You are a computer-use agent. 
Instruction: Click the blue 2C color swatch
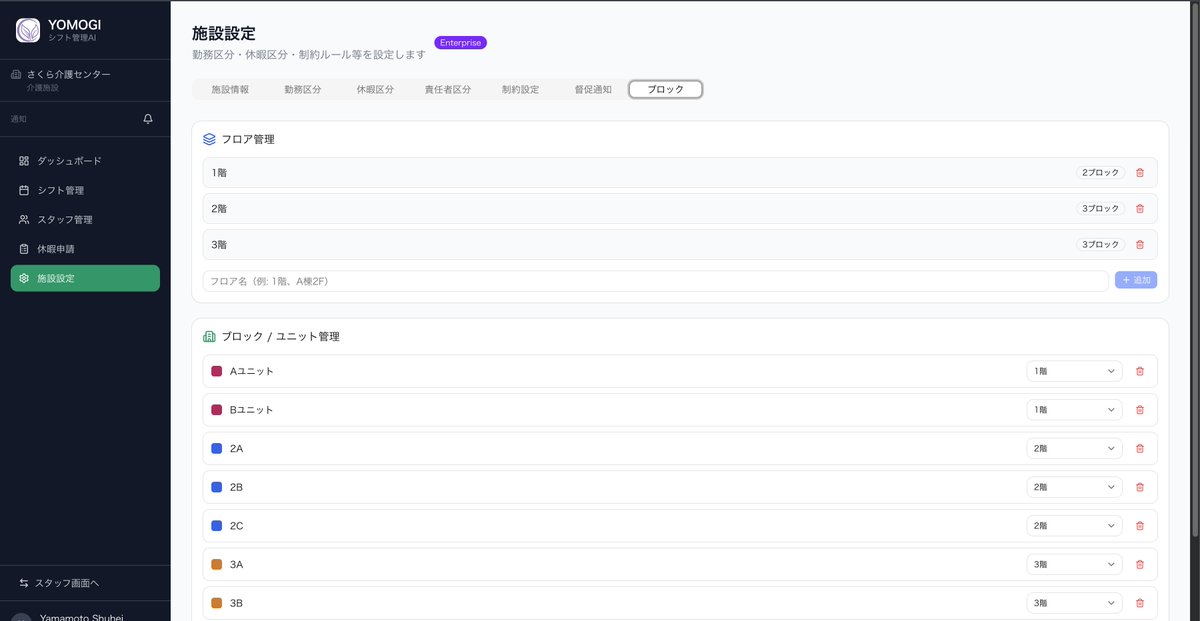click(x=216, y=526)
